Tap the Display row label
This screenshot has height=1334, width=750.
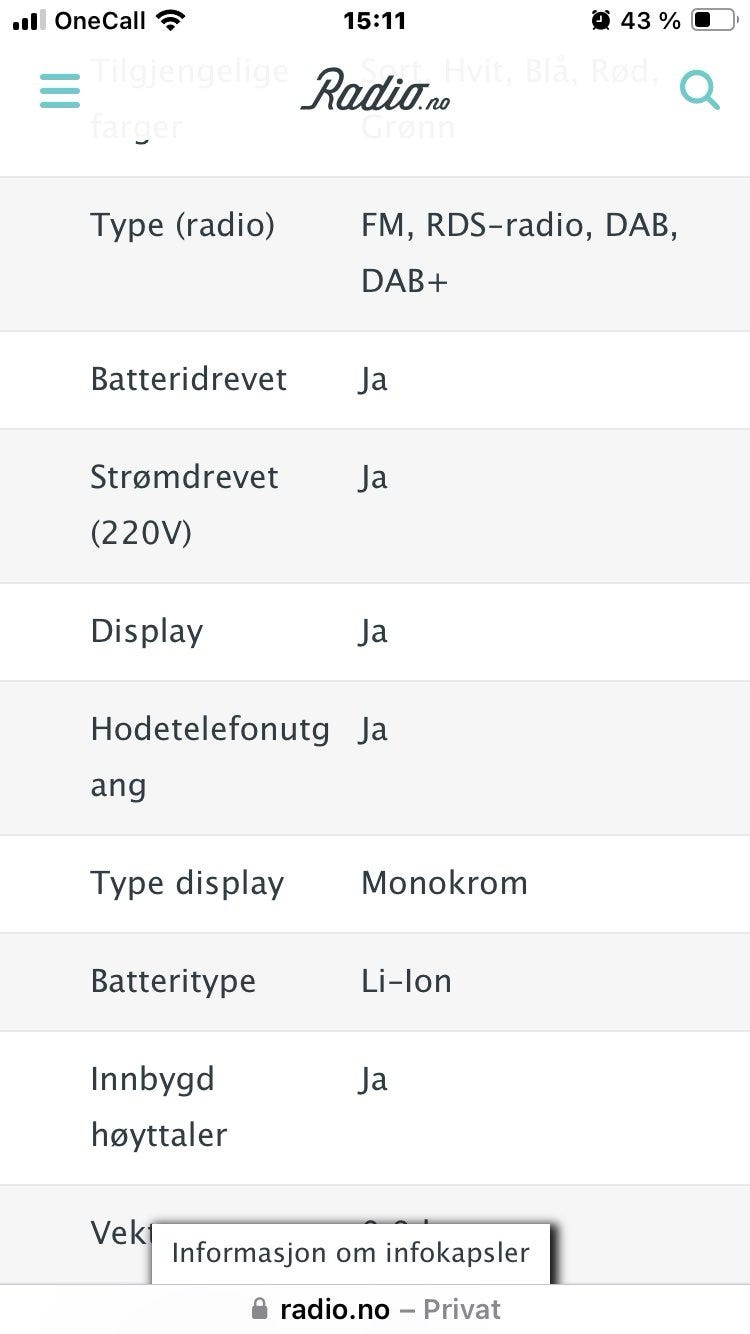tap(147, 632)
